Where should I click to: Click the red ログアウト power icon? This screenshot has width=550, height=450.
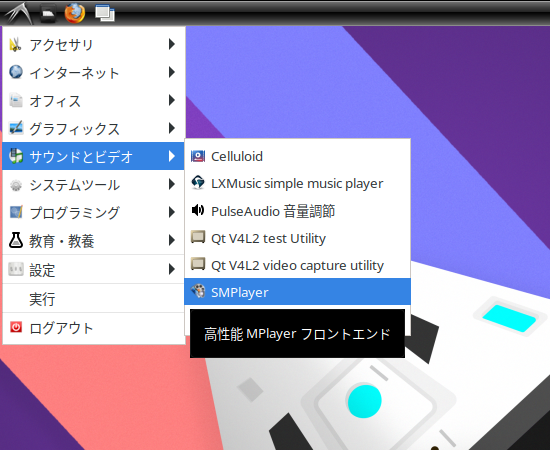[x=16, y=328]
